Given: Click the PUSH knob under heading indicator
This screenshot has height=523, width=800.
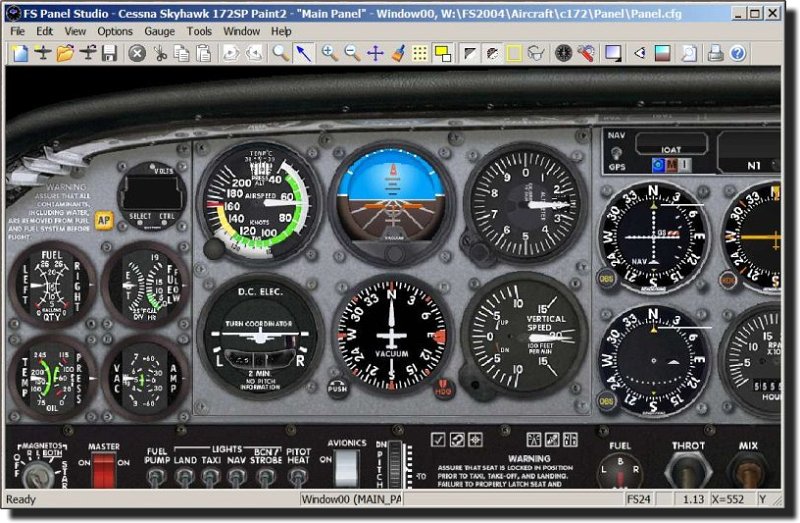Looking at the screenshot, I should point(338,388).
